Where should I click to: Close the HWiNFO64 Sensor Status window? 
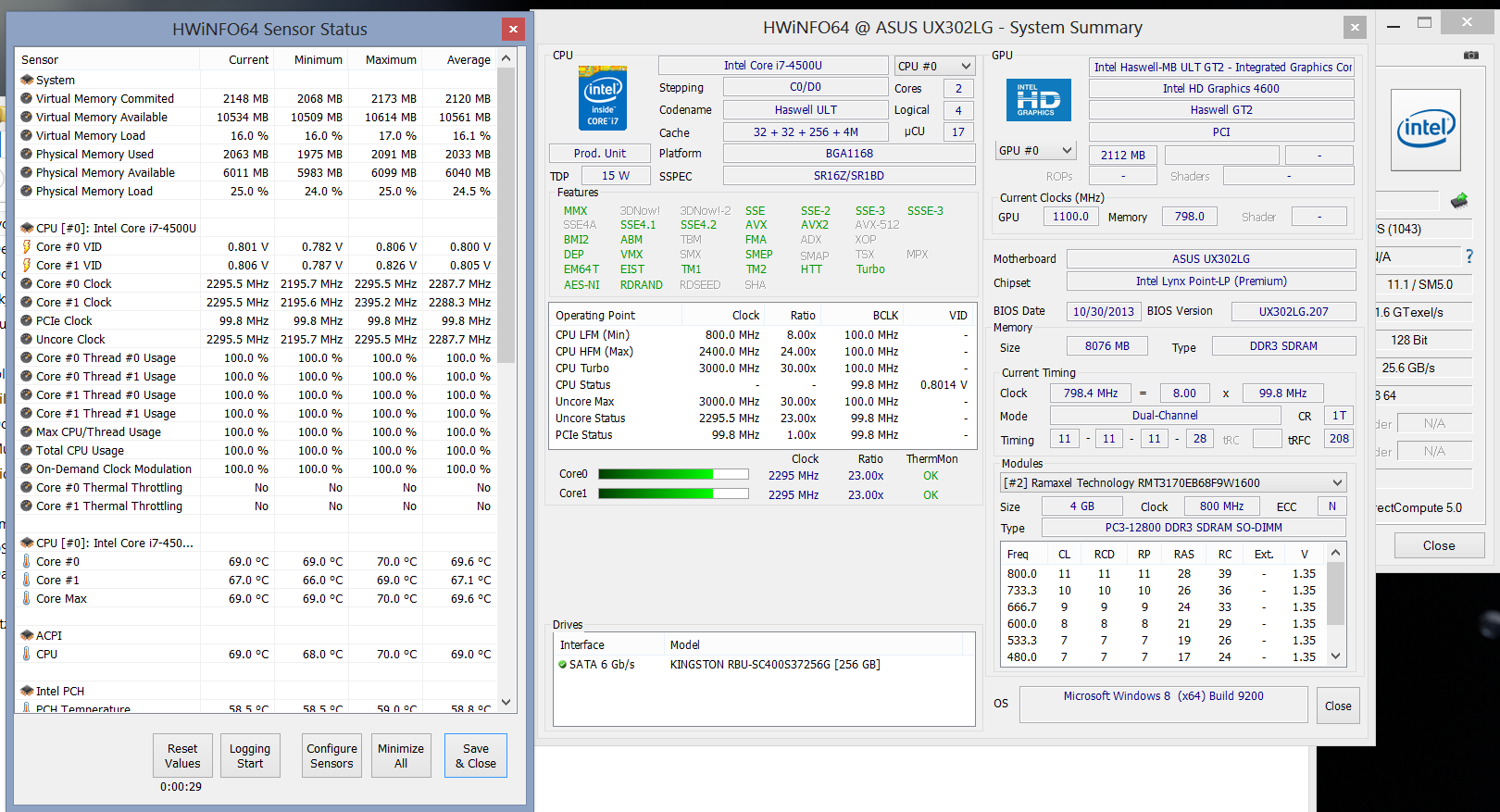513,30
